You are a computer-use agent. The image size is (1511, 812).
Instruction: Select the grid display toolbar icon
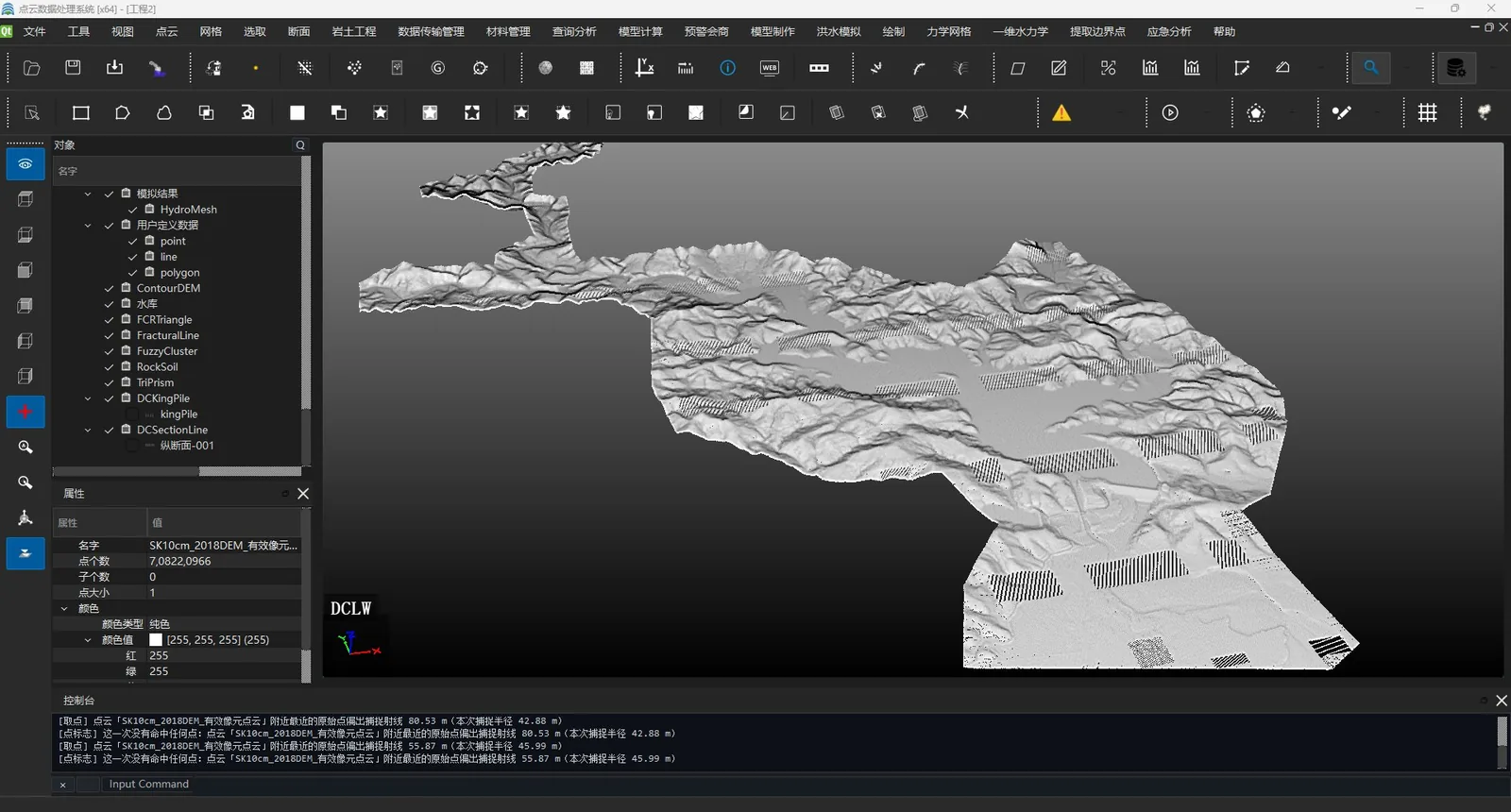point(1428,113)
